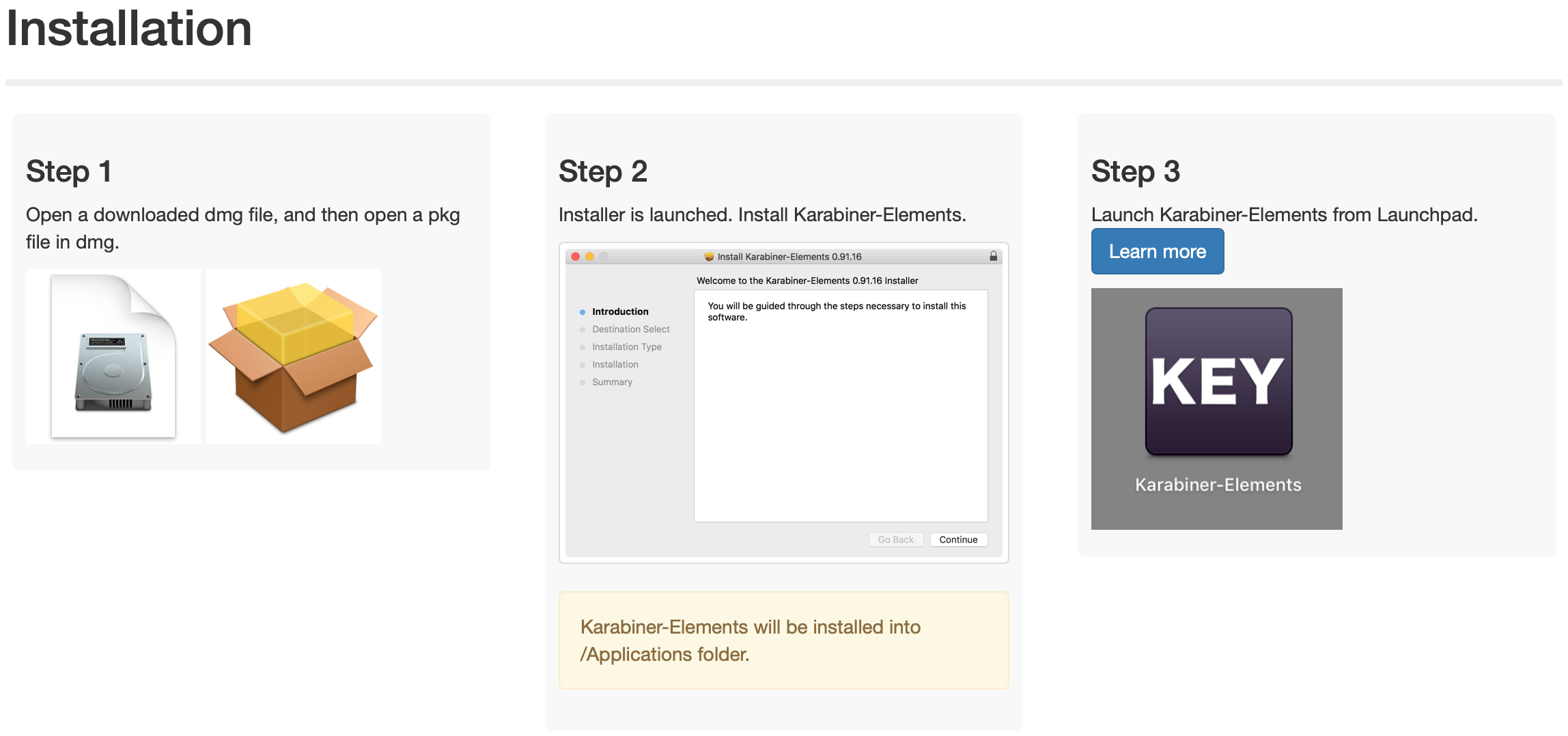Click the Go Back button in installer
The image size is (1568, 736).
click(895, 539)
